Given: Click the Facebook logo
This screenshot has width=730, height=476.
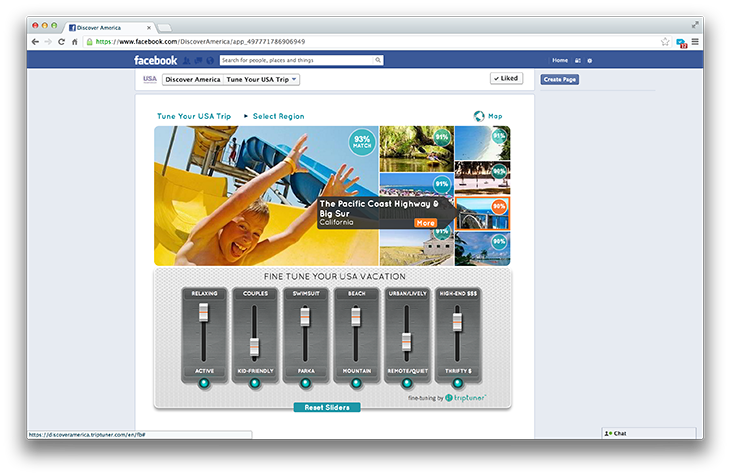Looking at the screenshot, I should (154, 60).
